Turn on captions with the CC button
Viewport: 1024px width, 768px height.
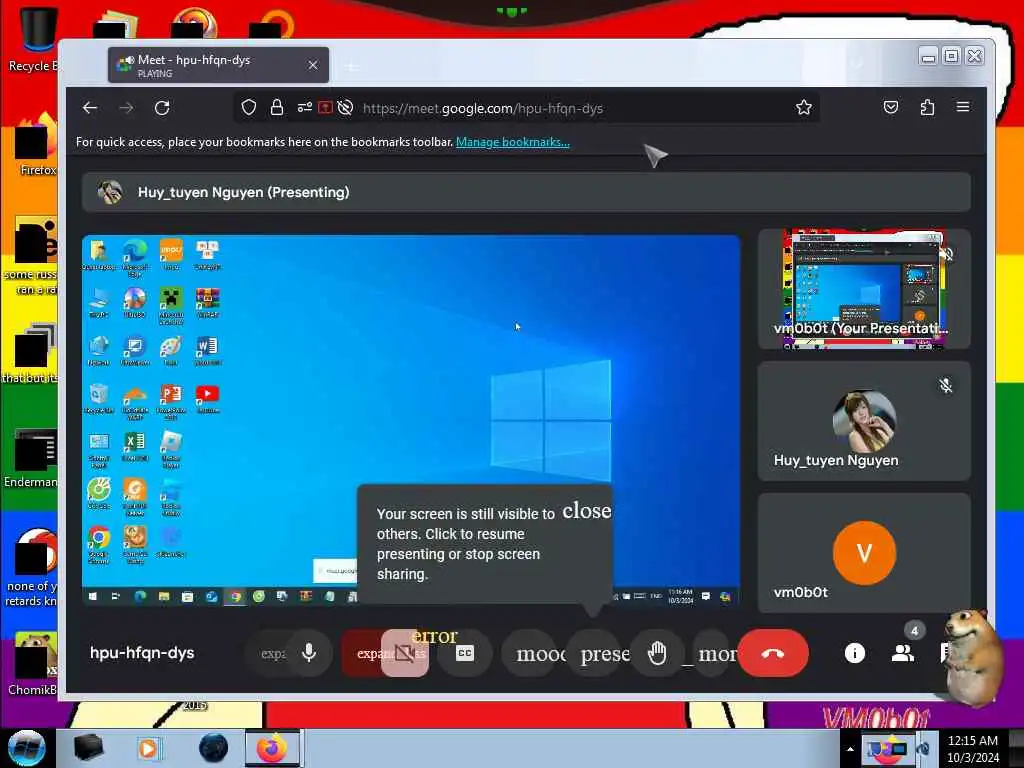click(x=464, y=652)
